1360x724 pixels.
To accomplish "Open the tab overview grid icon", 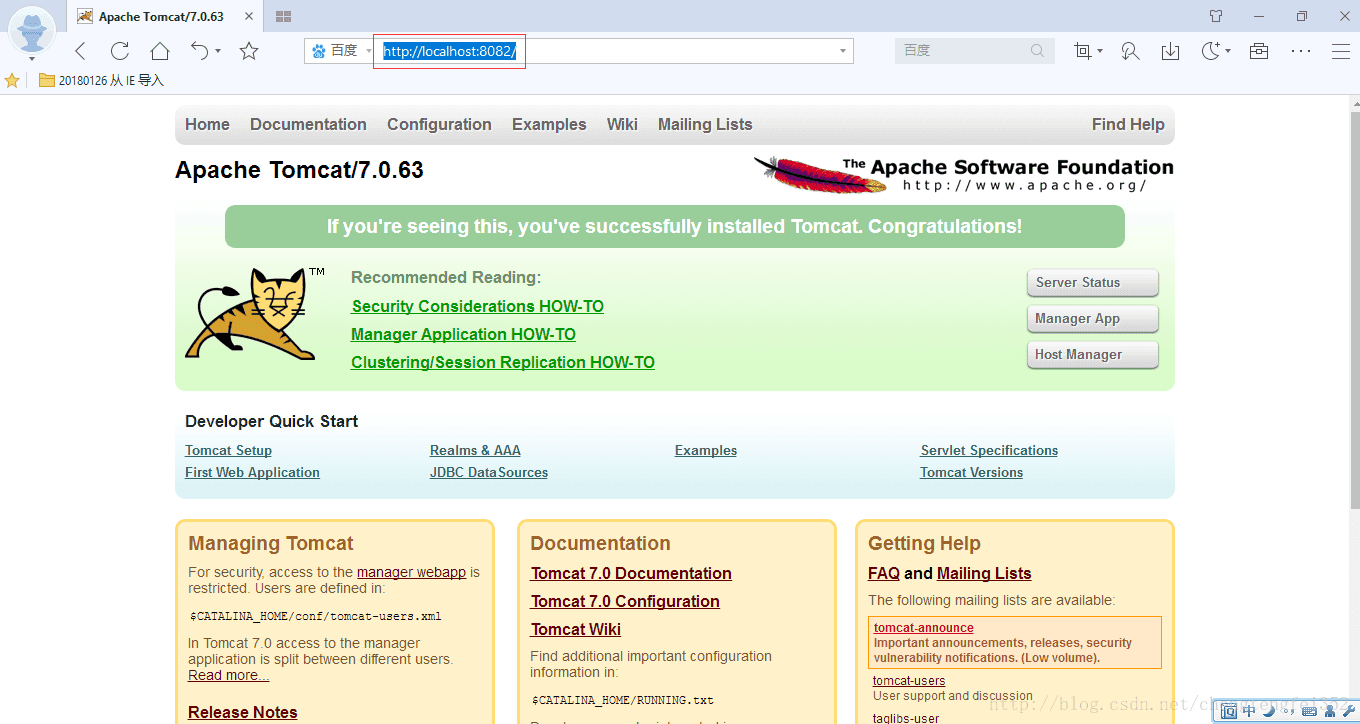I will 284,16.
